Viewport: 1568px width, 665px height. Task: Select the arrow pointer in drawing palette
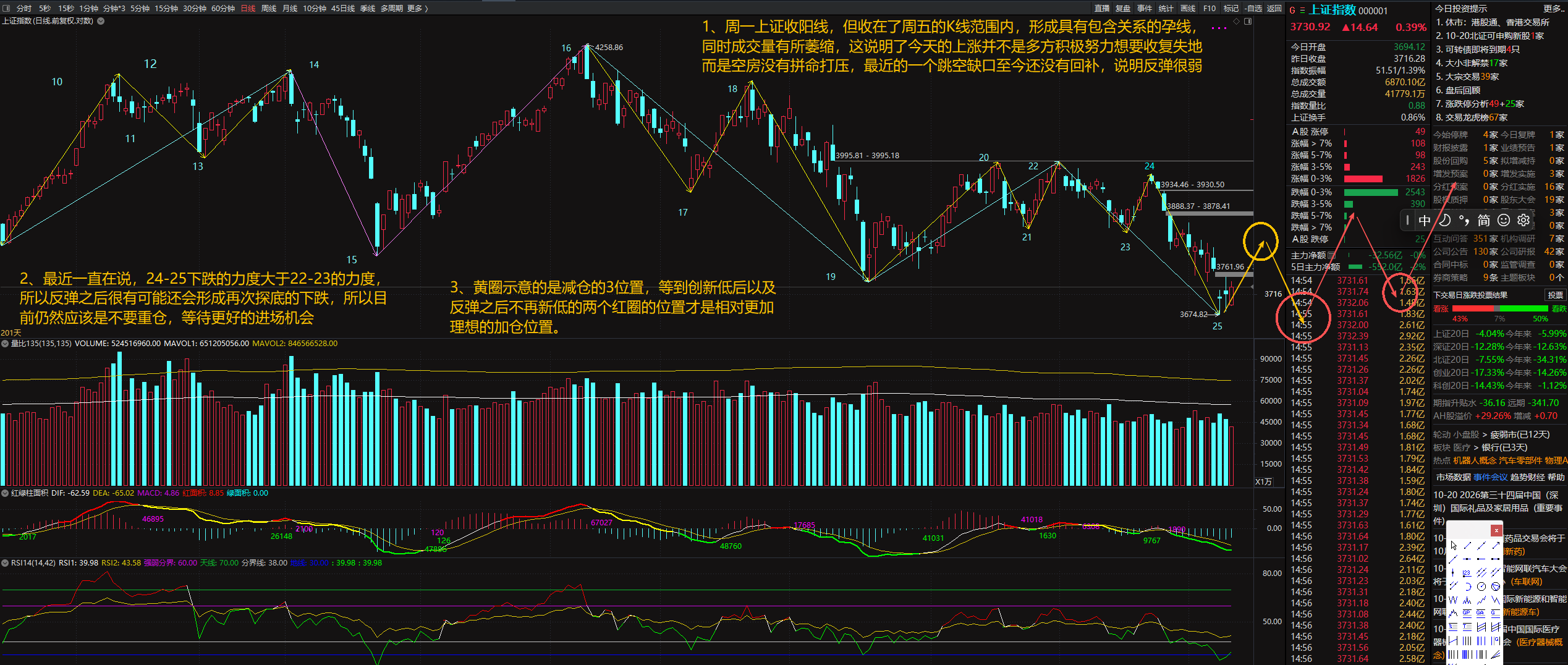click(1454, 546)
